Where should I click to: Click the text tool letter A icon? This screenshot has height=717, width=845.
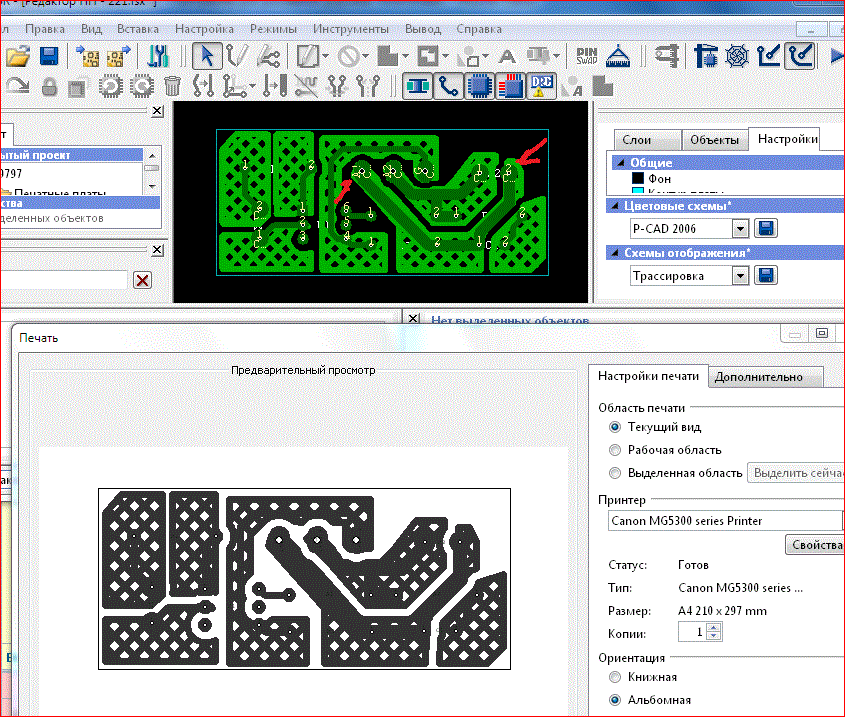pos(507,56)
